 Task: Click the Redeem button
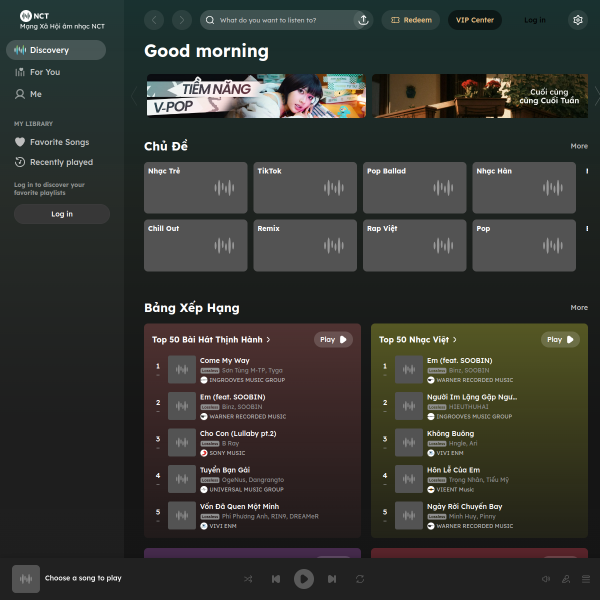pos(411,20)
